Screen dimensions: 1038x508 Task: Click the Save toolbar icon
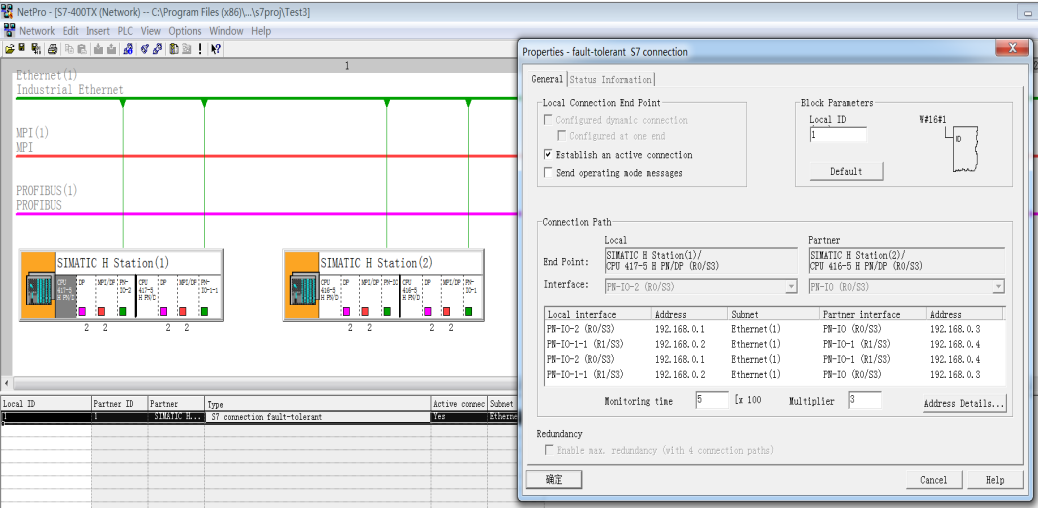(22, 48)
